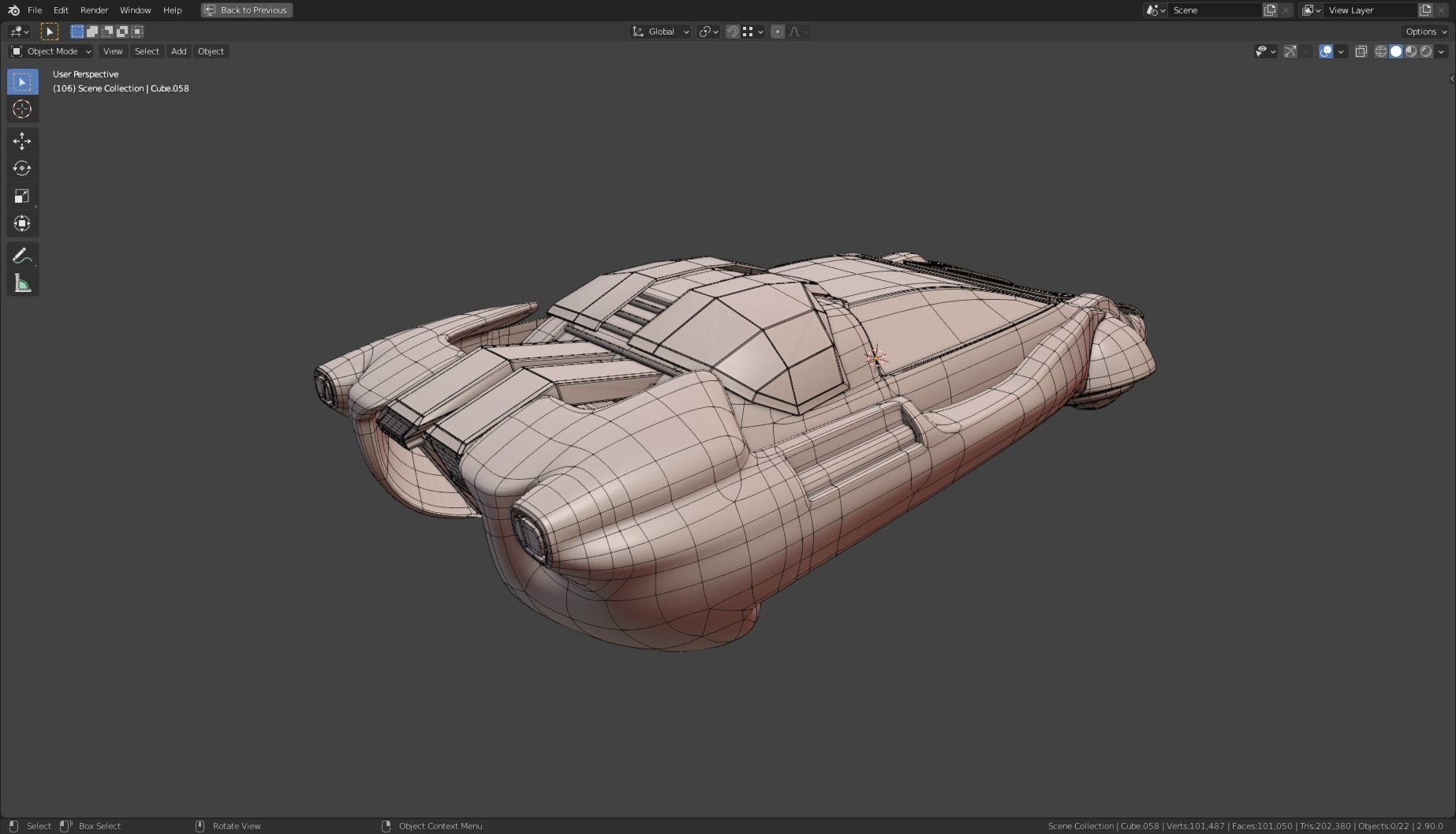The image size is (1456, 834).
Task: Open the Options dropdown
Action: [x=1426, y=32]
